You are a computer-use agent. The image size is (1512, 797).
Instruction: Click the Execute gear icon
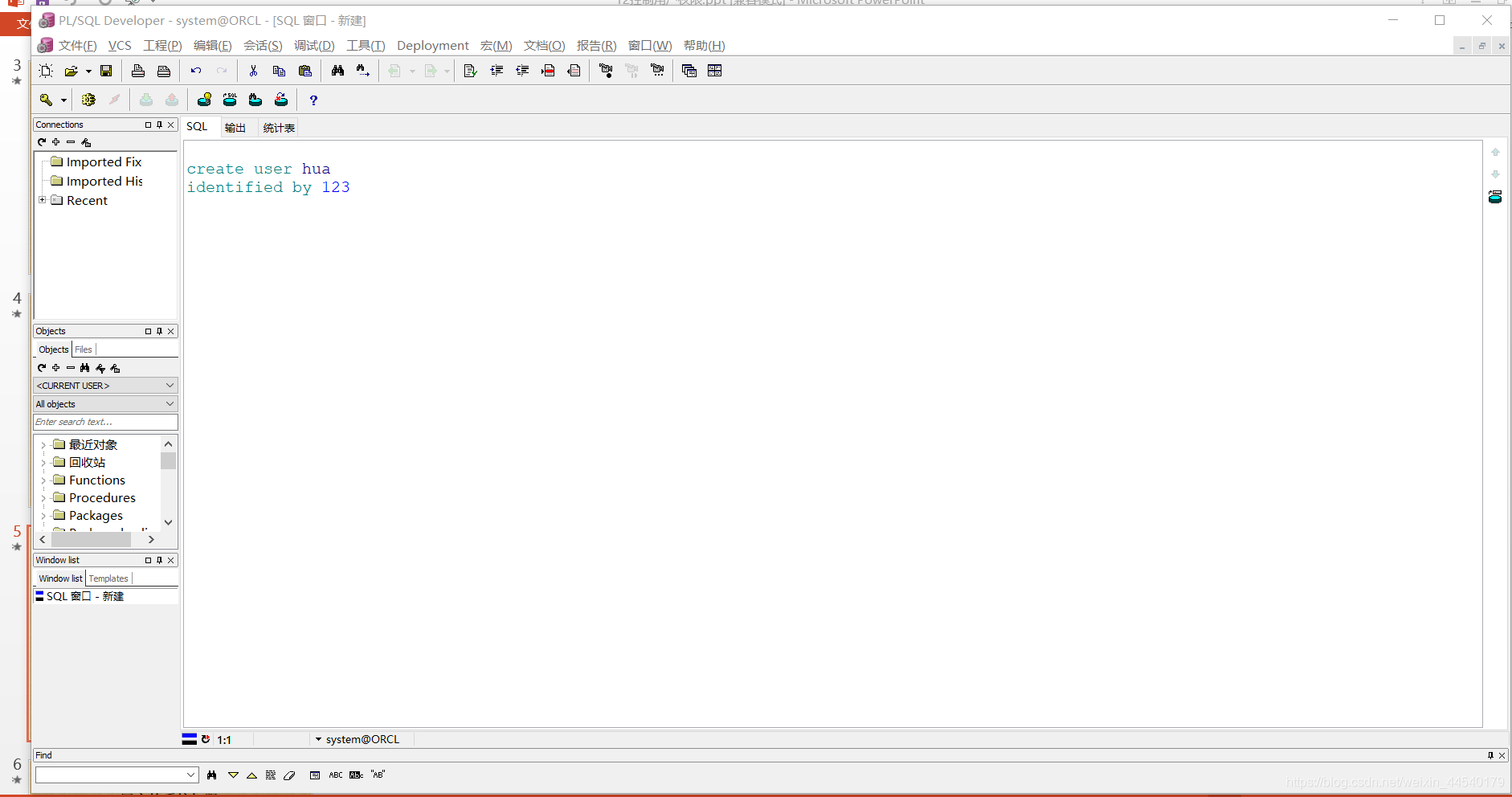pyautogui.click(x=88, y=100)
